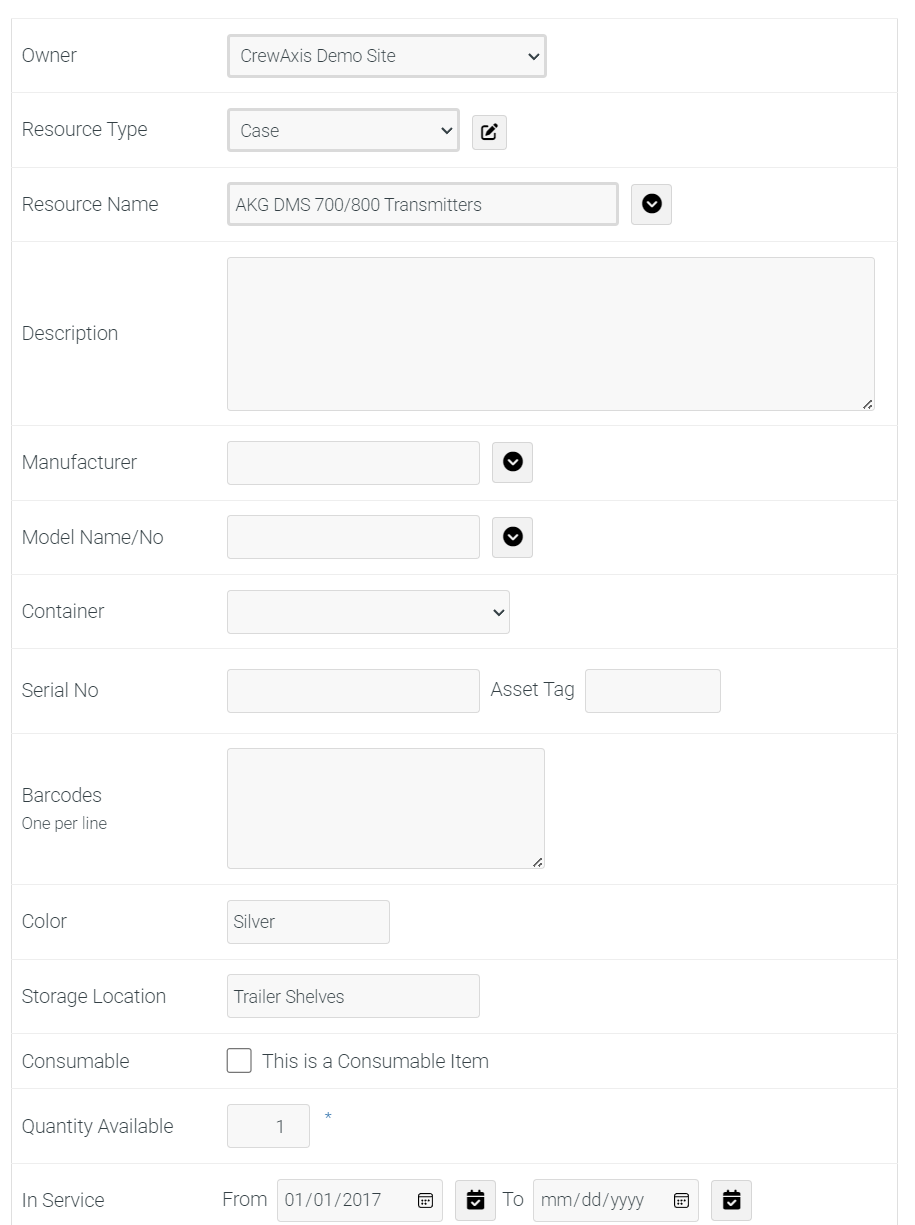
Task: Click inside the Barcodes text area
Action: (386, 808)
